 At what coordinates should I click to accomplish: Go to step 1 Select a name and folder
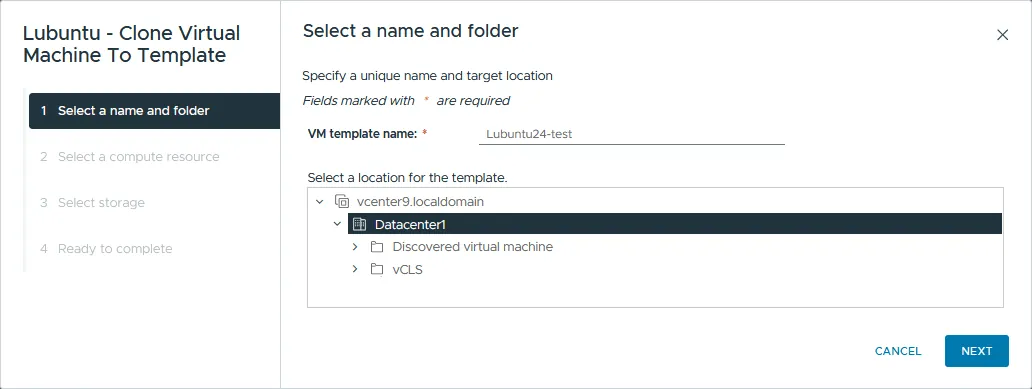click(x=155, y=111)
